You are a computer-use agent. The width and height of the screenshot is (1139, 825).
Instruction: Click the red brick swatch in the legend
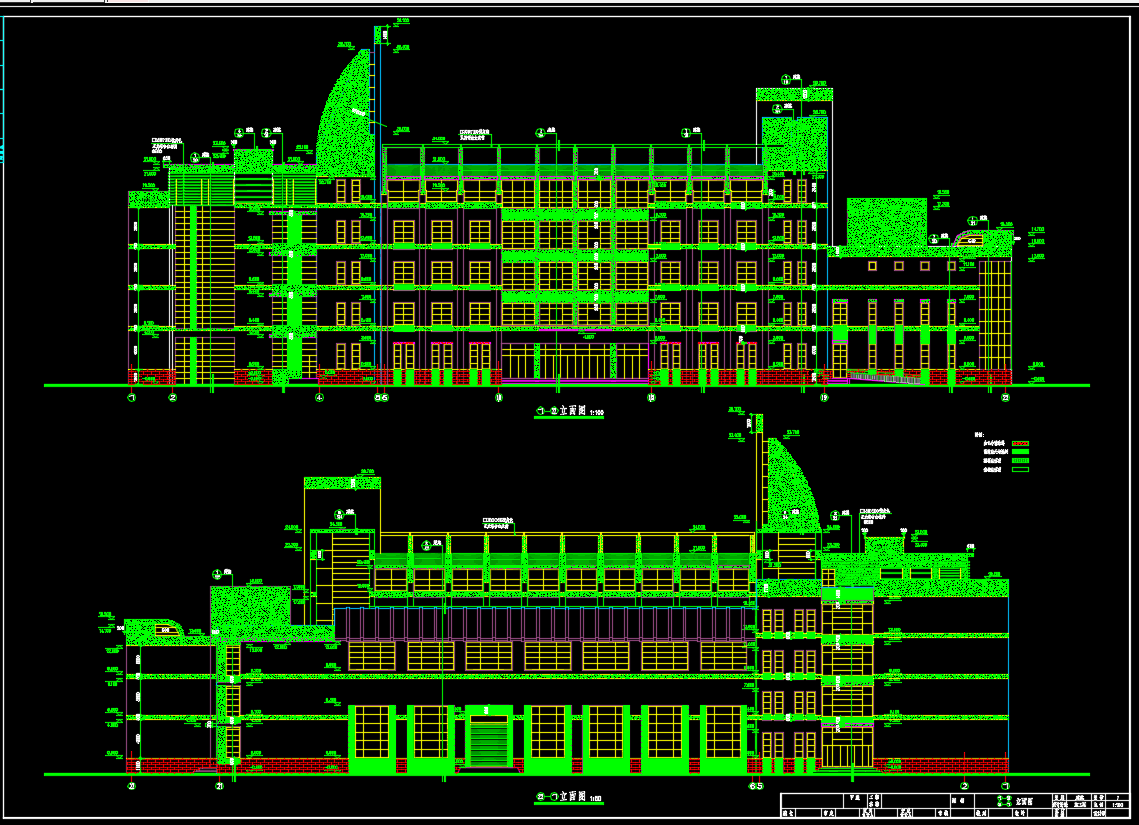pyautogui.click(x=1020, y=443)
